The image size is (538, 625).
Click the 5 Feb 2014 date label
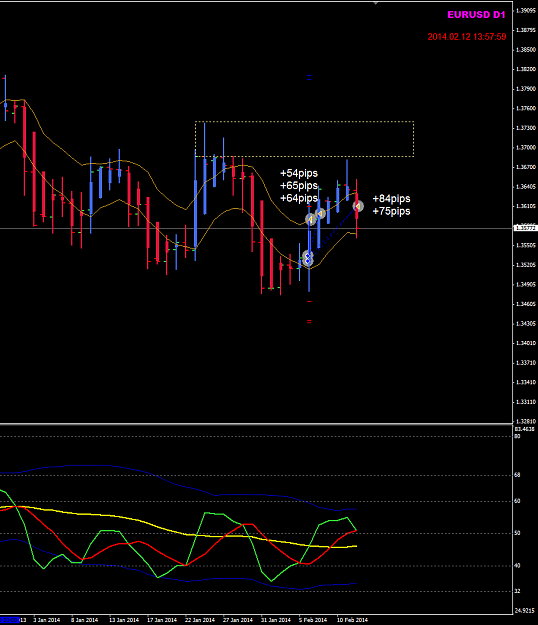coord(313,620)
